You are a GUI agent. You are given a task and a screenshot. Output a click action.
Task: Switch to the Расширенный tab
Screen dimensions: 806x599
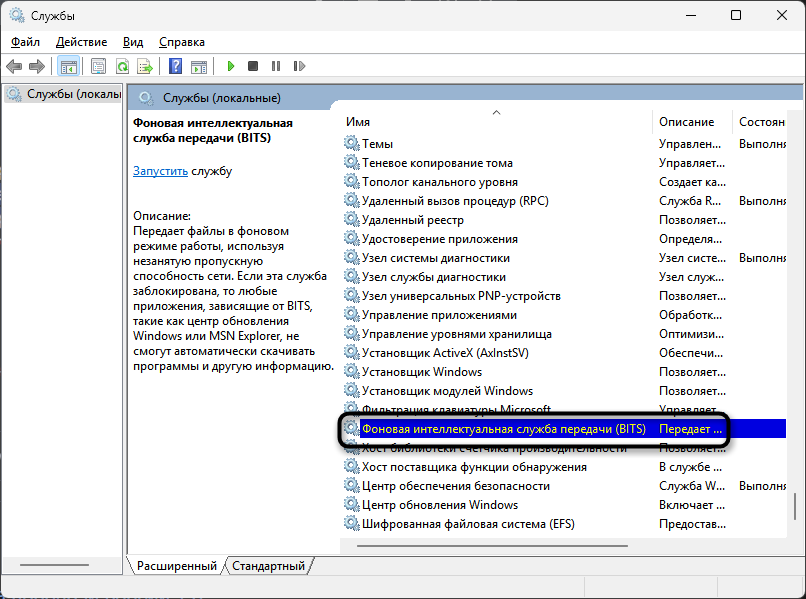[176, 566]
